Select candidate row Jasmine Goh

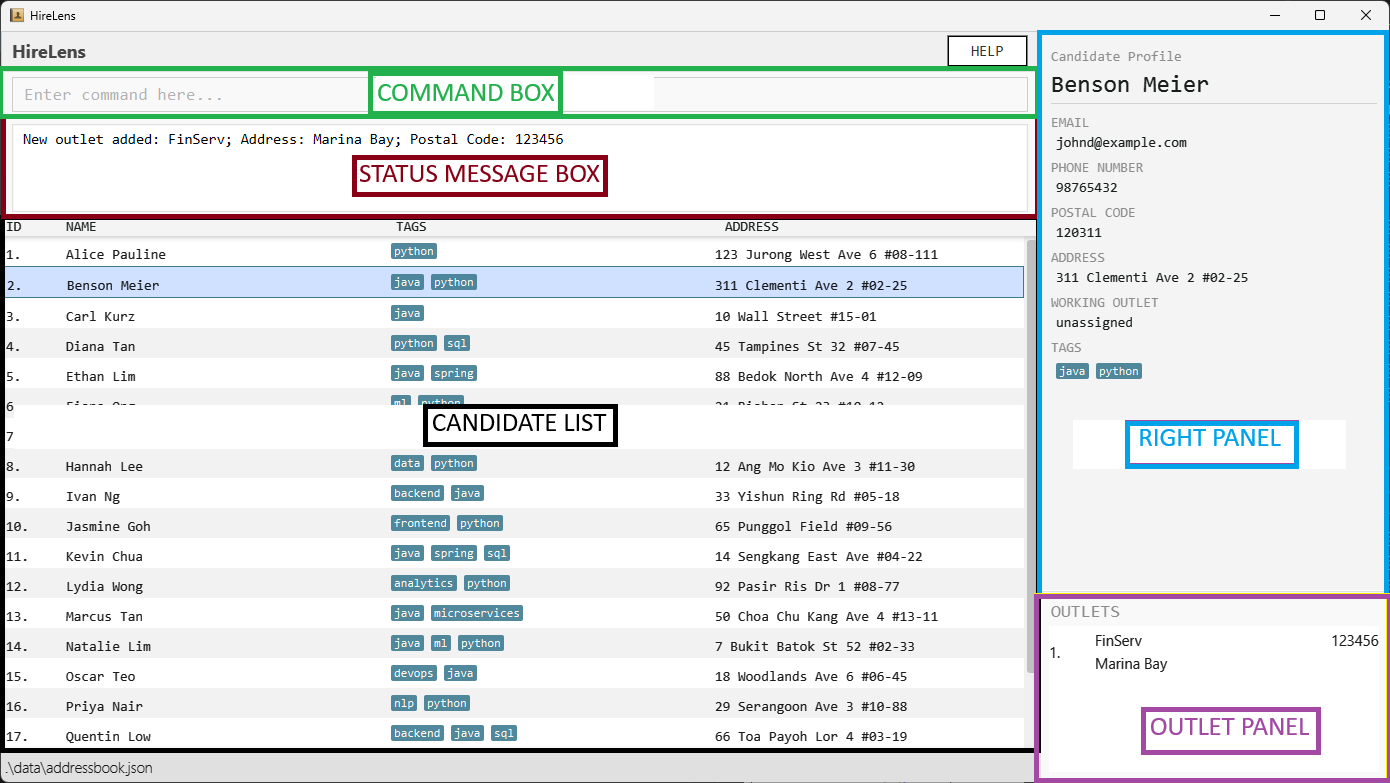click(x=514, y=525)
